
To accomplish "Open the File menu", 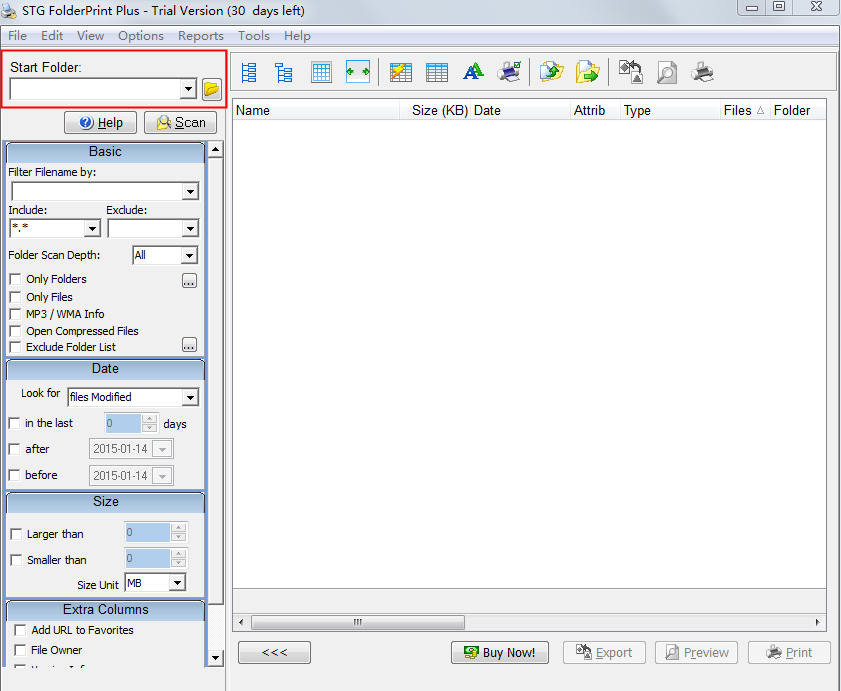I will [17, 36].
